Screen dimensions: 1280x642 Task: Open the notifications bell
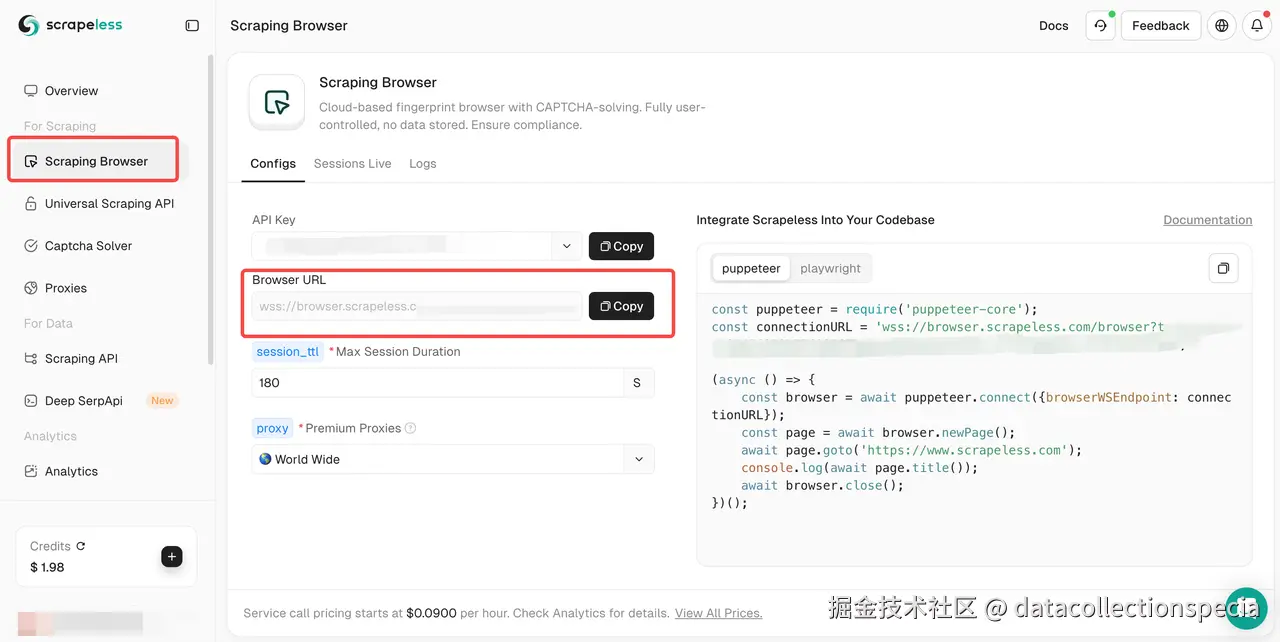click(1257, 26)
